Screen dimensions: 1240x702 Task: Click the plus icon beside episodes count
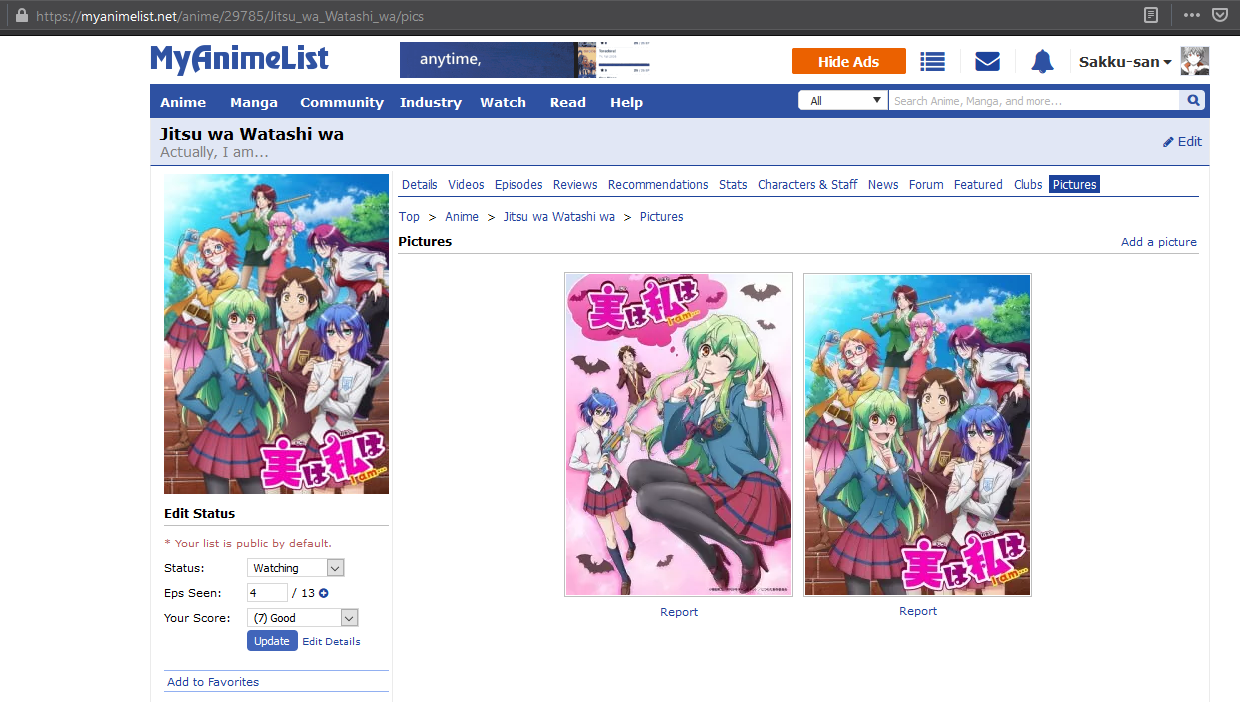(323, 593)
